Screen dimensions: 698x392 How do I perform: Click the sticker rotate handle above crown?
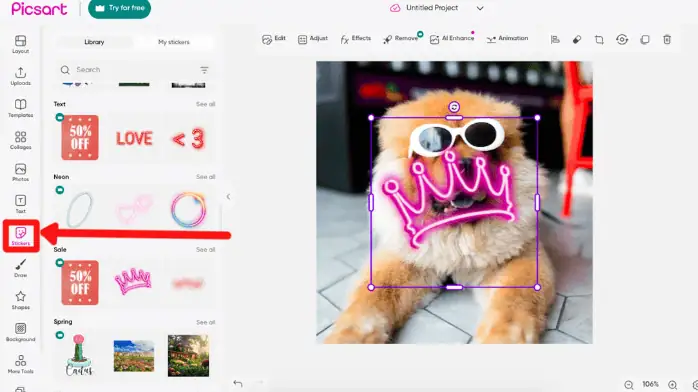(454, 107)
